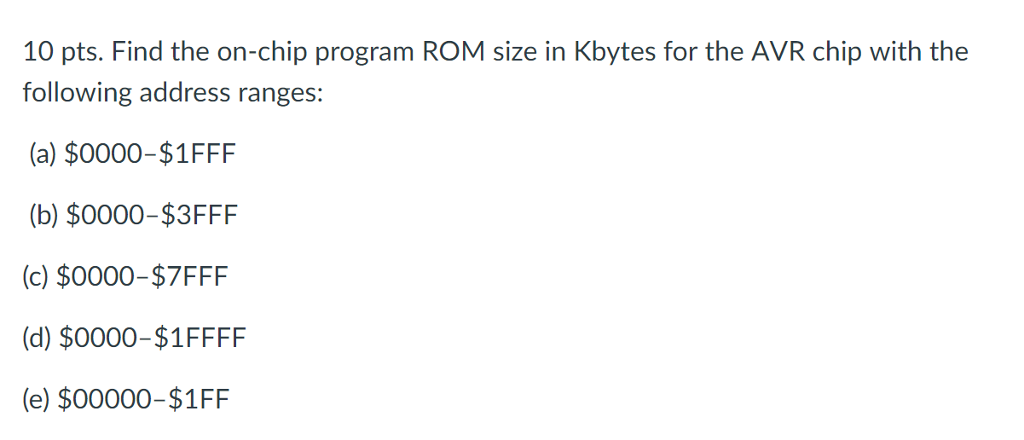Click the "10 pts." text
This screenshot has height=440, width=1024.
point(61,53)
